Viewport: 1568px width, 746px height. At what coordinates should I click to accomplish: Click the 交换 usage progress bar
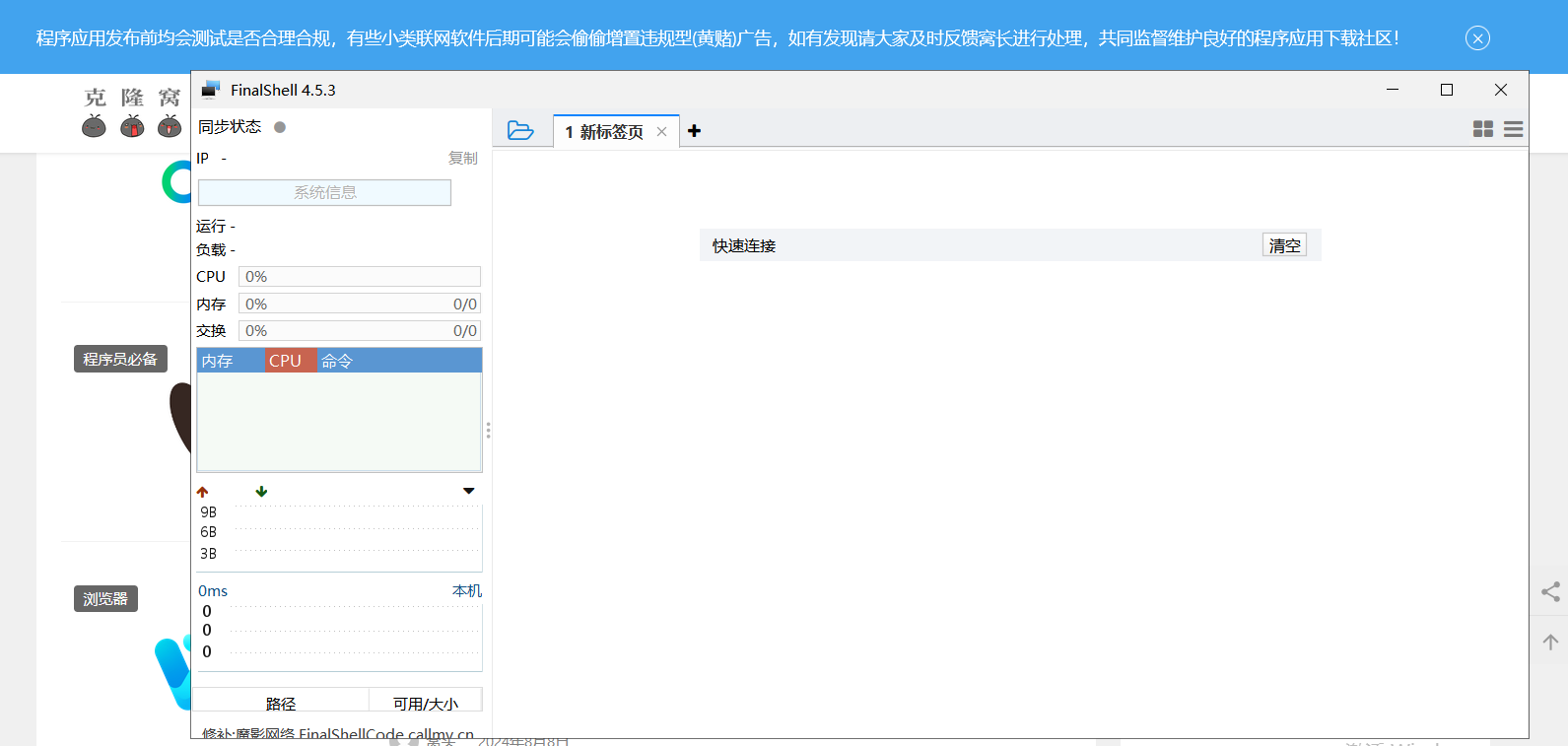click(360, 331)
